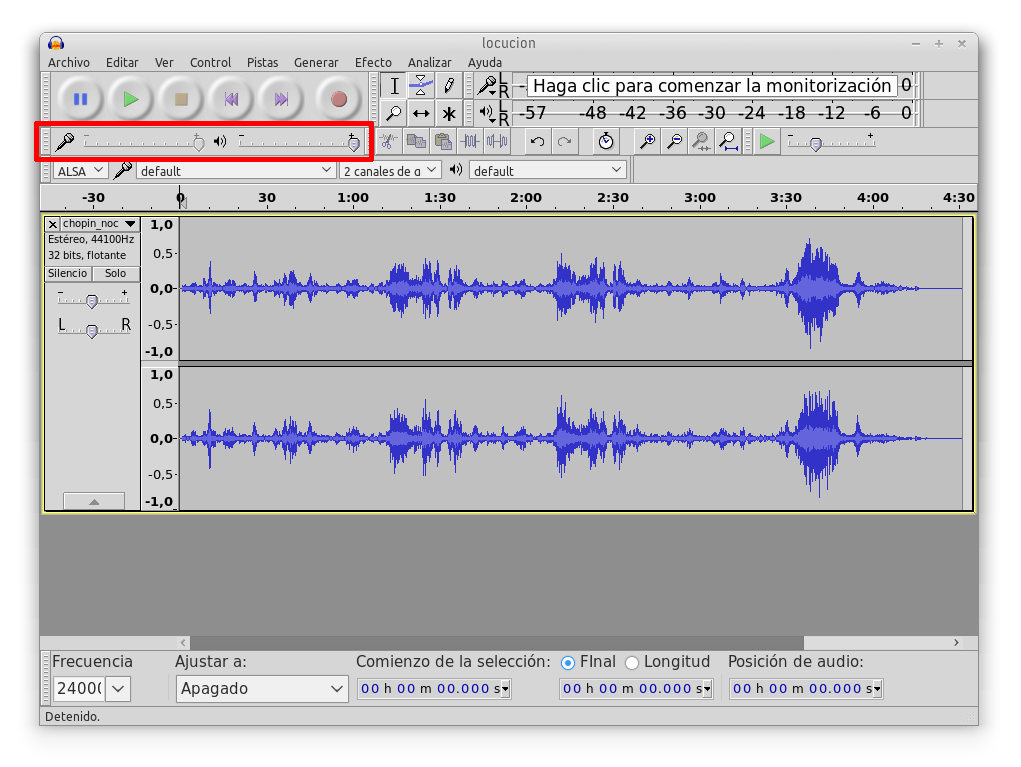Open the audio position time format arrow

[877, 689]
